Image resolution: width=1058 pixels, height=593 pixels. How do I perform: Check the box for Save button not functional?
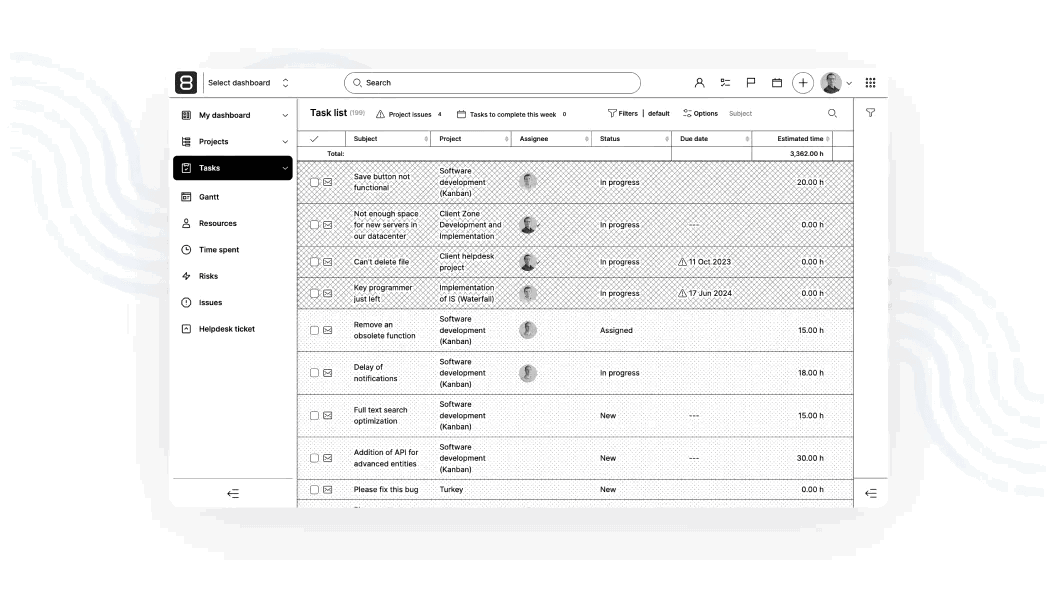tap(314, 182)
